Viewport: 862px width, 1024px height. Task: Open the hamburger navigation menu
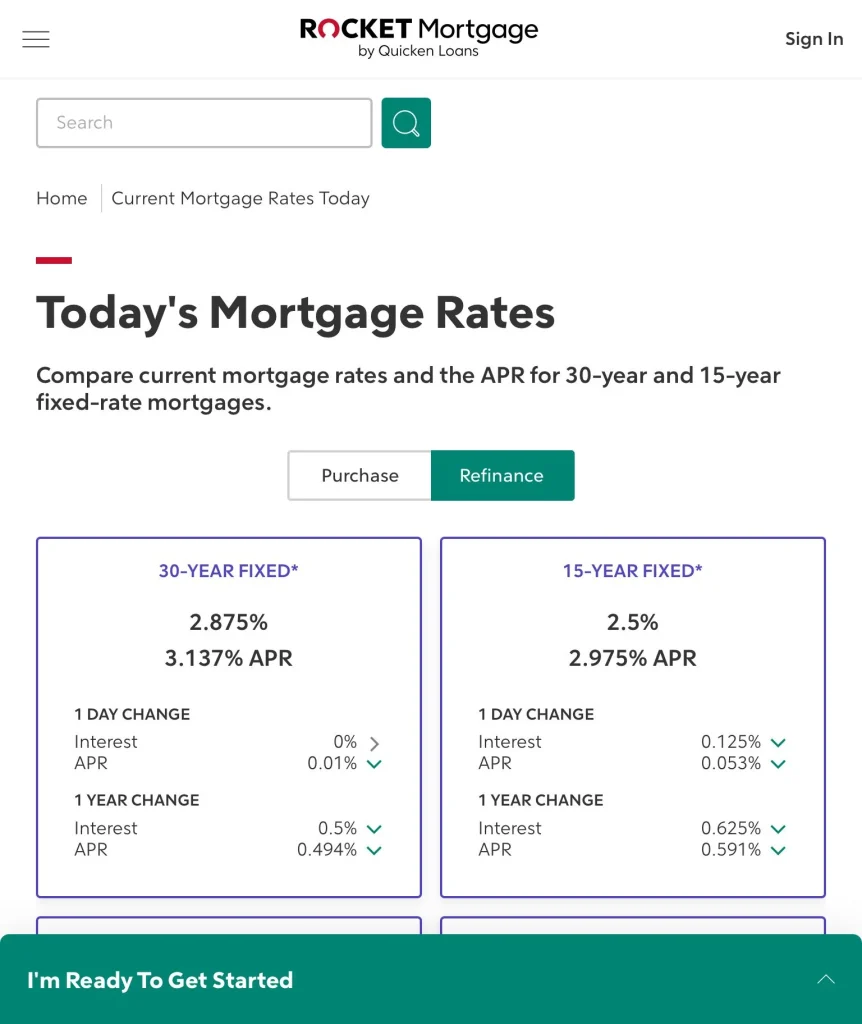[x=36, y=38]
